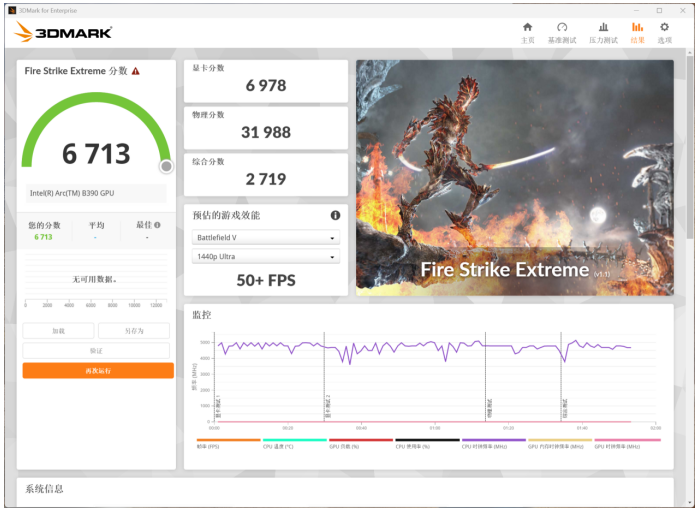Image resolution: width=700 pixels, height=511 pixels.
Task: Expand the System Info (系统信息) section
Action: [45, 489]
